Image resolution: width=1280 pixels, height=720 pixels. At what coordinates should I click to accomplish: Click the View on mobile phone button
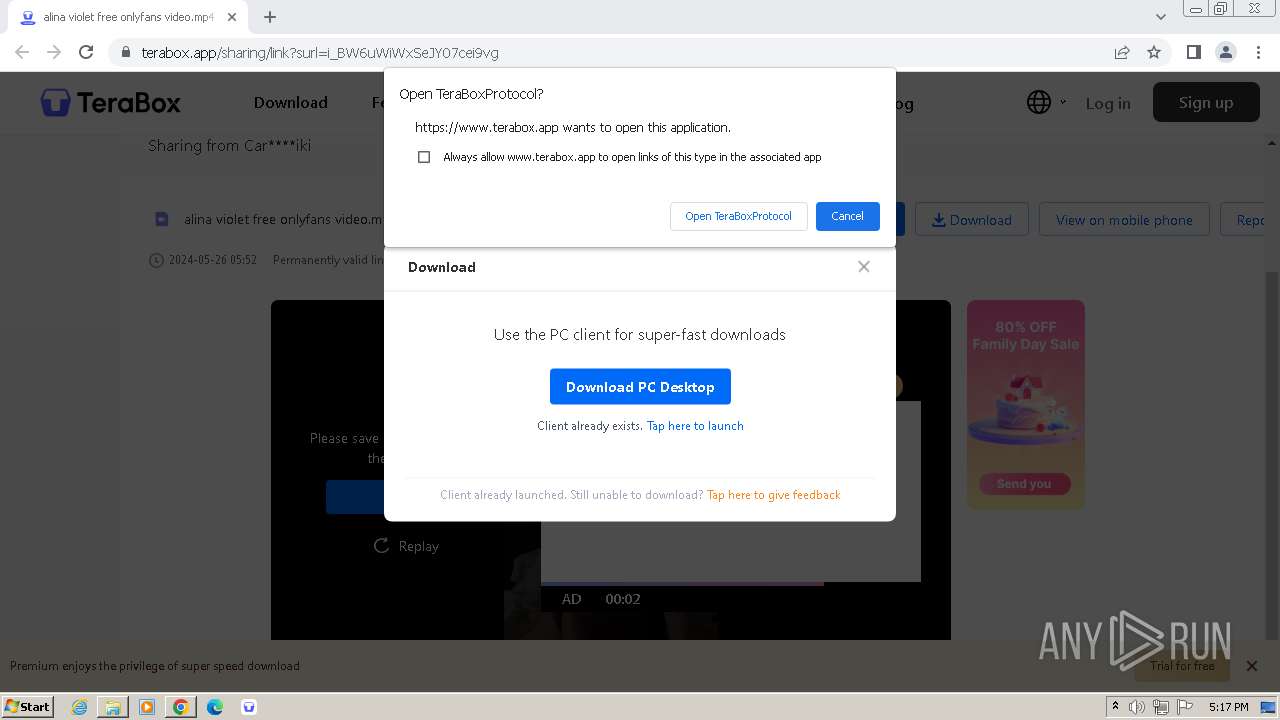coord(1124,219)
